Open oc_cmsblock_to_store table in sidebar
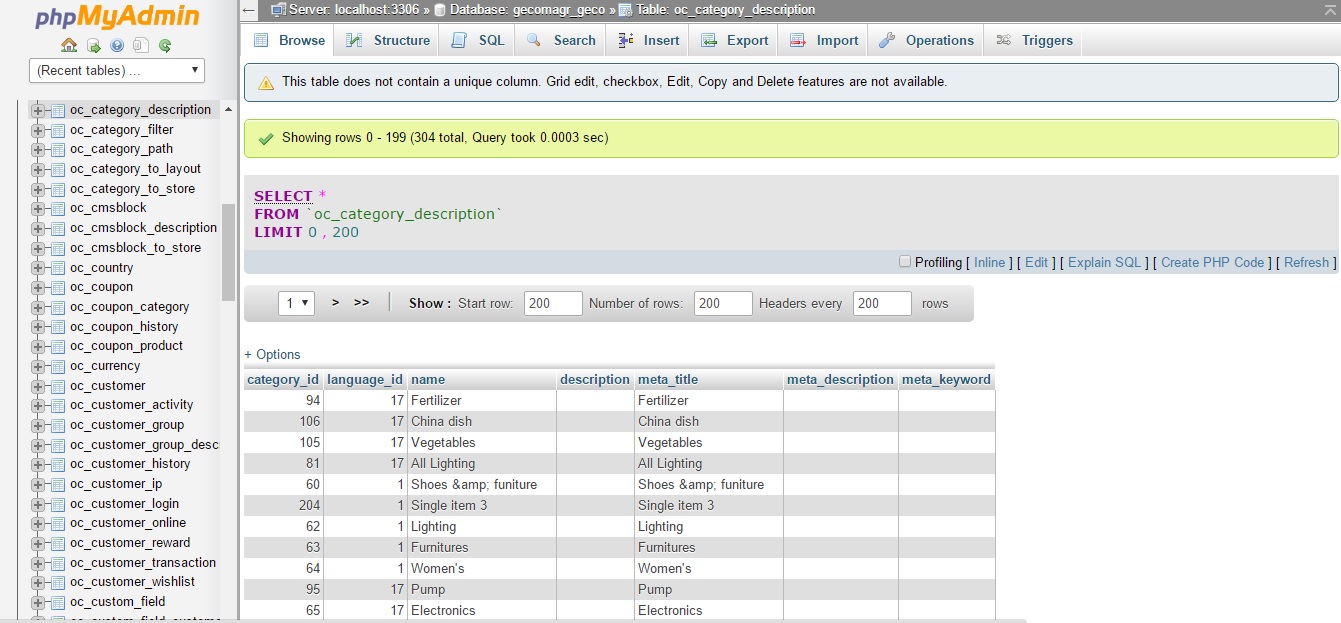 [x=135, y=248]
